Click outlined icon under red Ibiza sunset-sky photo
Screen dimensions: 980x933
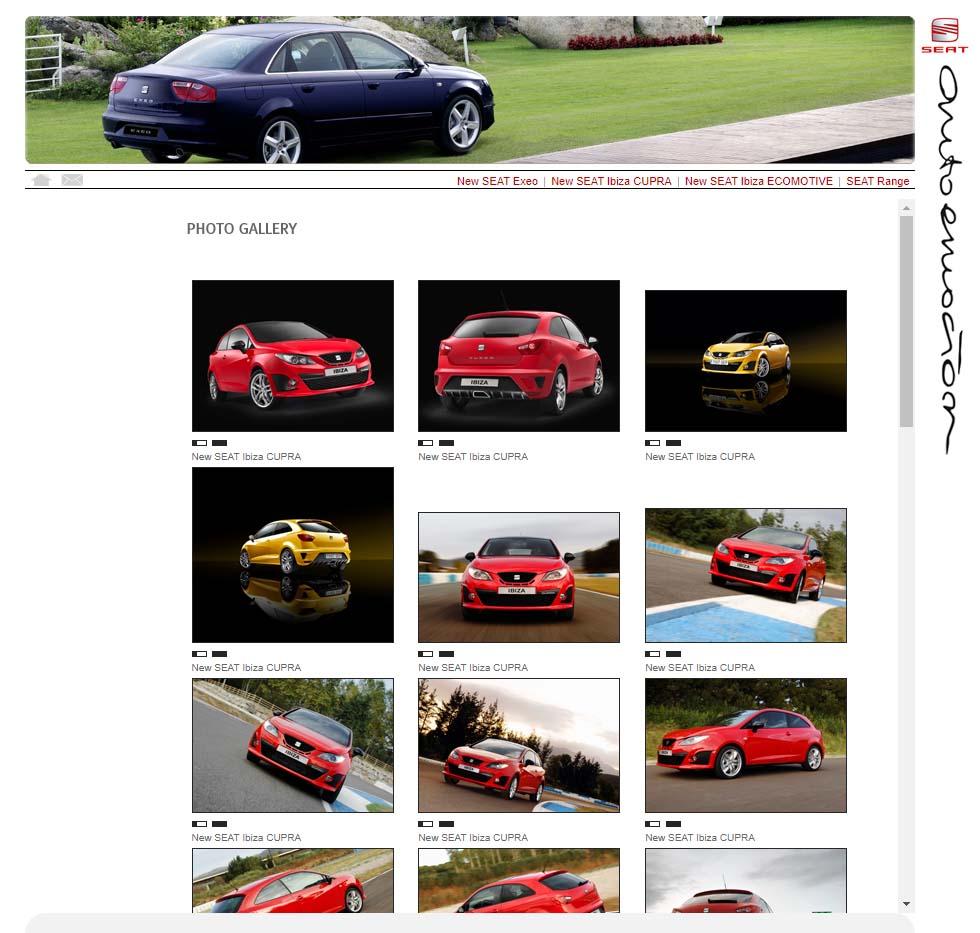[426, 824]
